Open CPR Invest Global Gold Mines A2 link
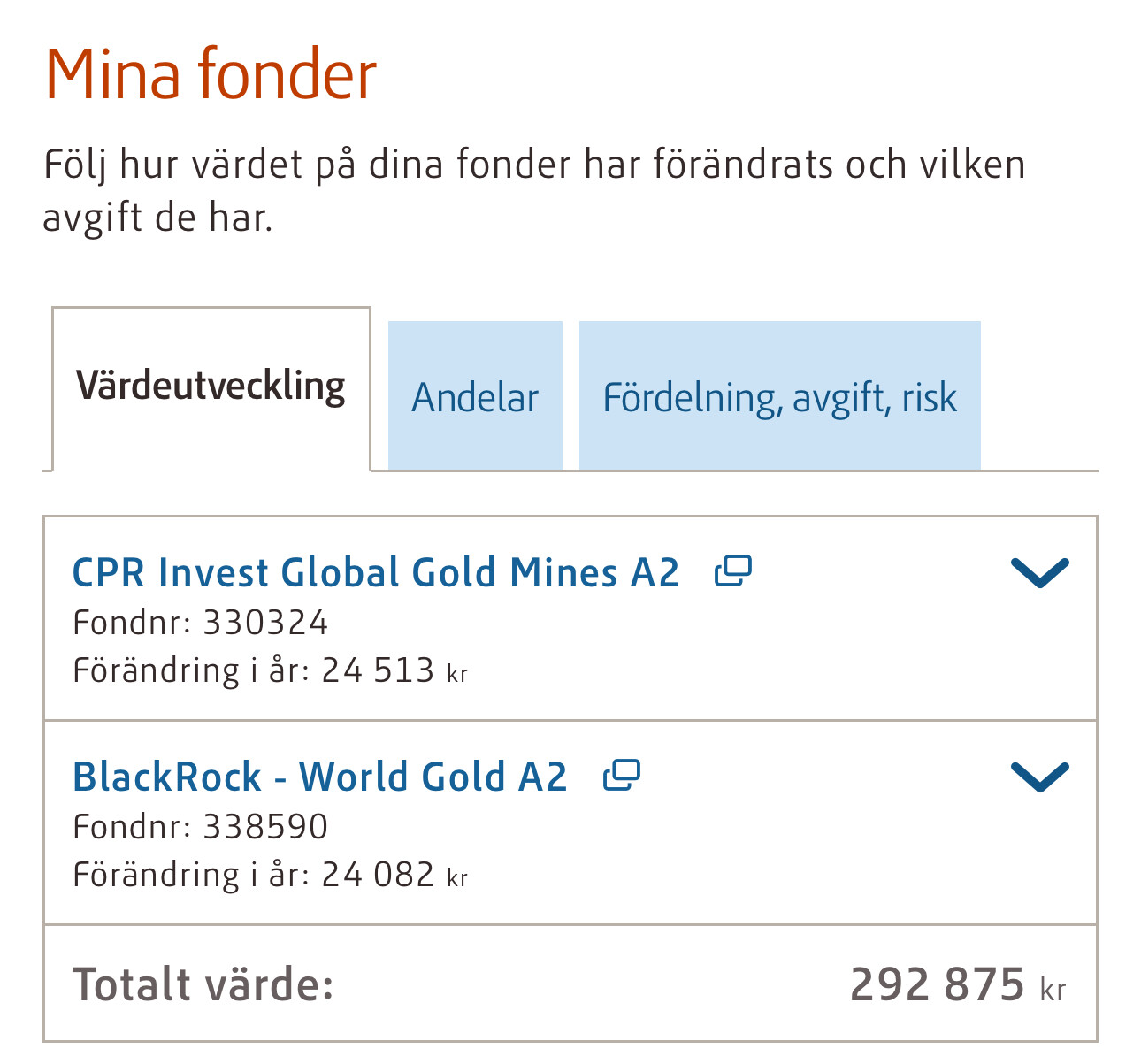The height and width of the screenshot is (1064, 1141). pos(376,572)
